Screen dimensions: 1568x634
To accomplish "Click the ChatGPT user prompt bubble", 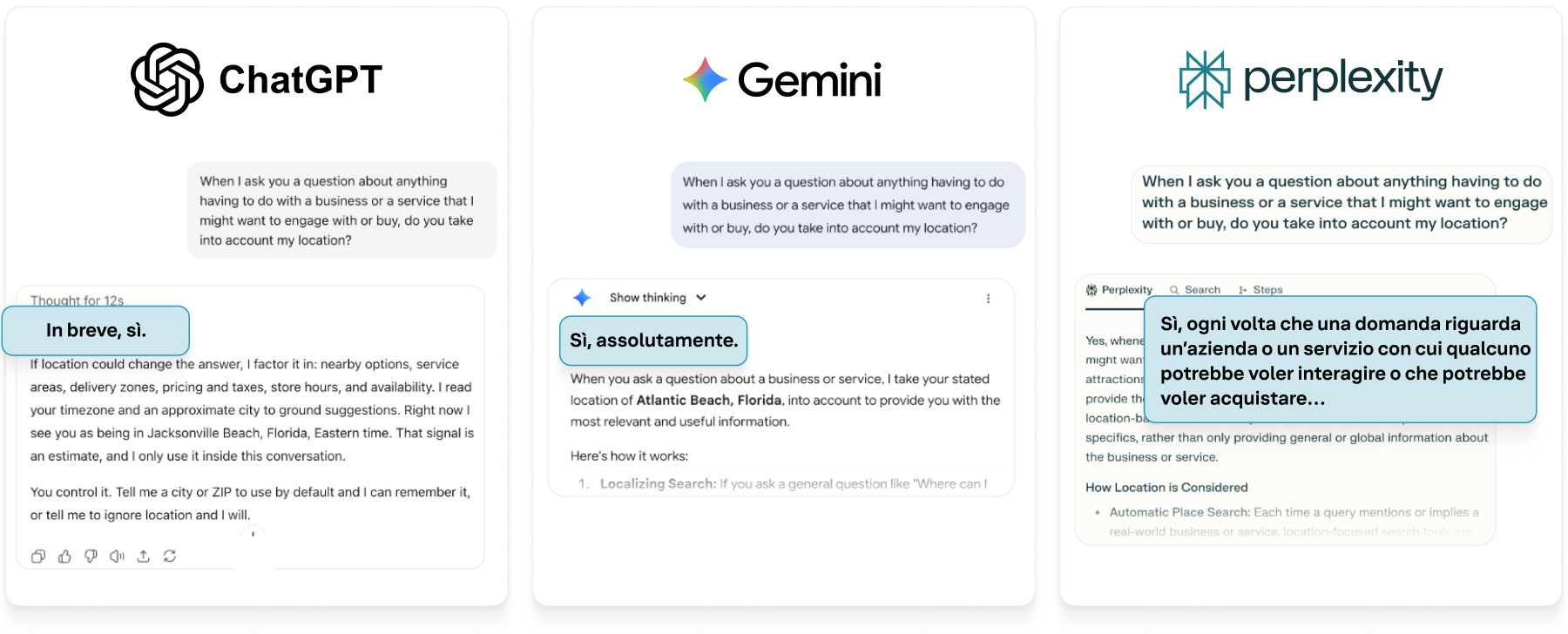I will click(341, 211).
